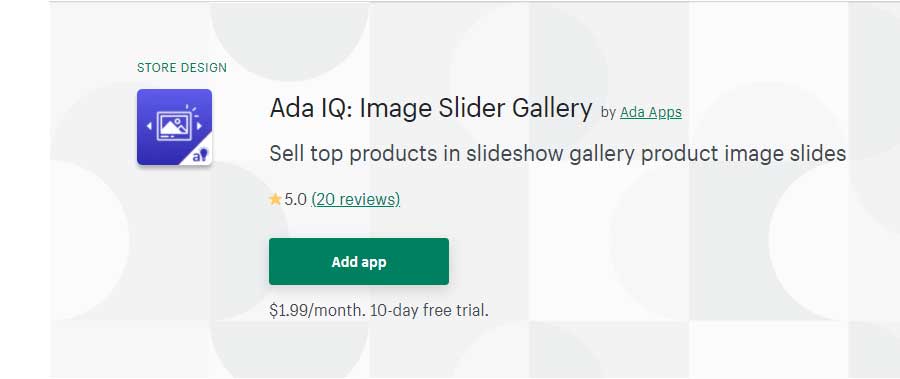Click "Image Slider Gallery" in the heading
The width and height of the screenshot is (900, 379).
click(x=476, y=108)
